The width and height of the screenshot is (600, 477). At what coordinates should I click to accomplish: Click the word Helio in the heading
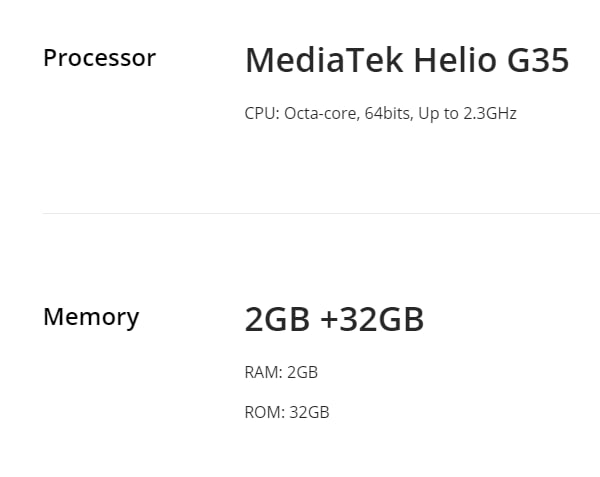(455, 60)
